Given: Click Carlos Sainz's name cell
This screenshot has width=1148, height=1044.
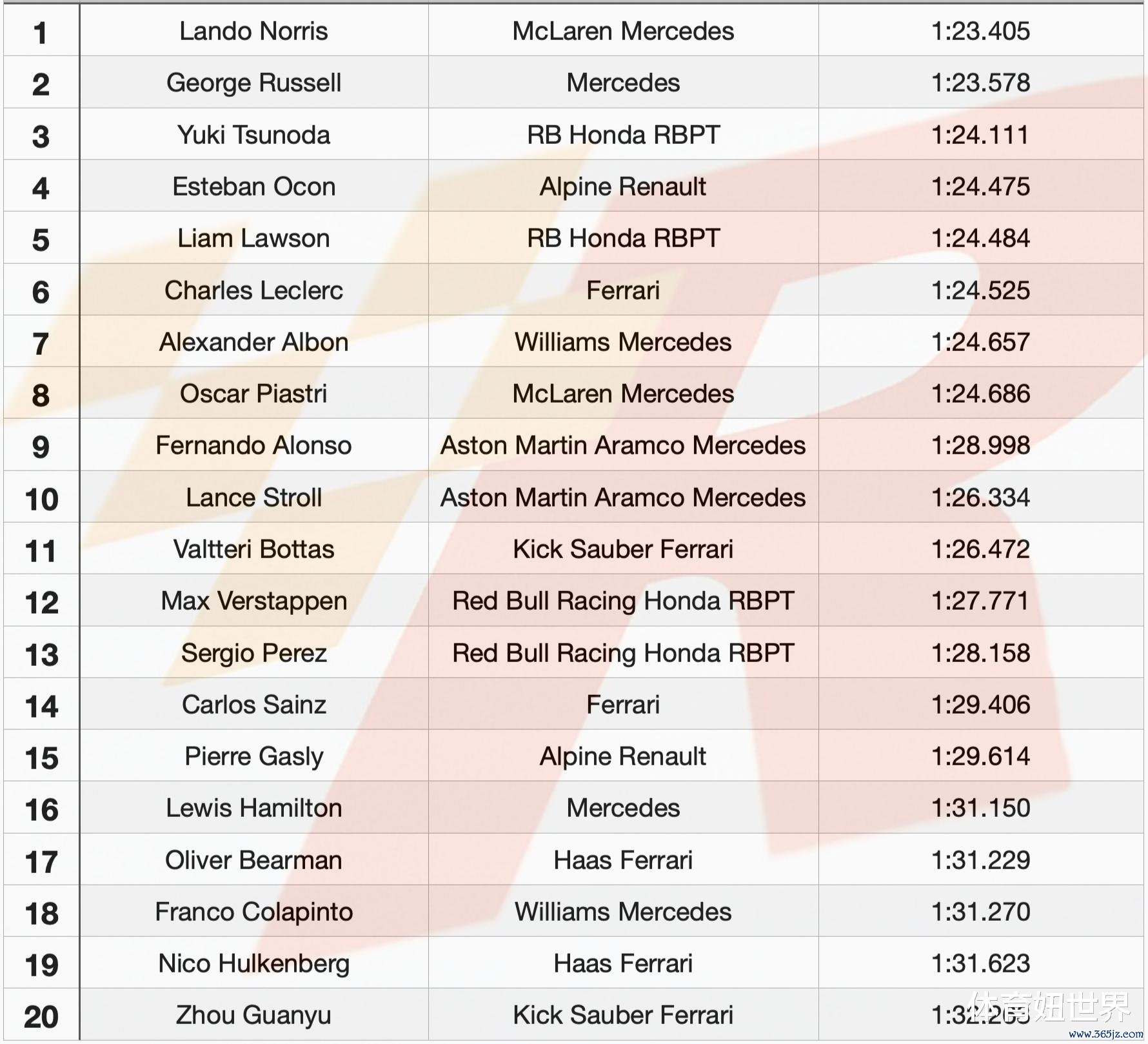Looking at the screenshot, I should [253, 705].
